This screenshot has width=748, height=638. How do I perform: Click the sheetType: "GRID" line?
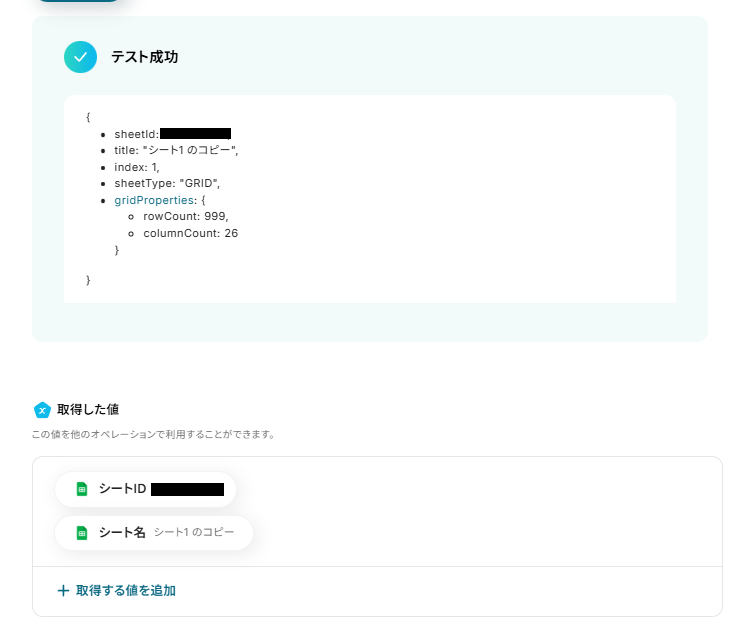tap(167, 183)
